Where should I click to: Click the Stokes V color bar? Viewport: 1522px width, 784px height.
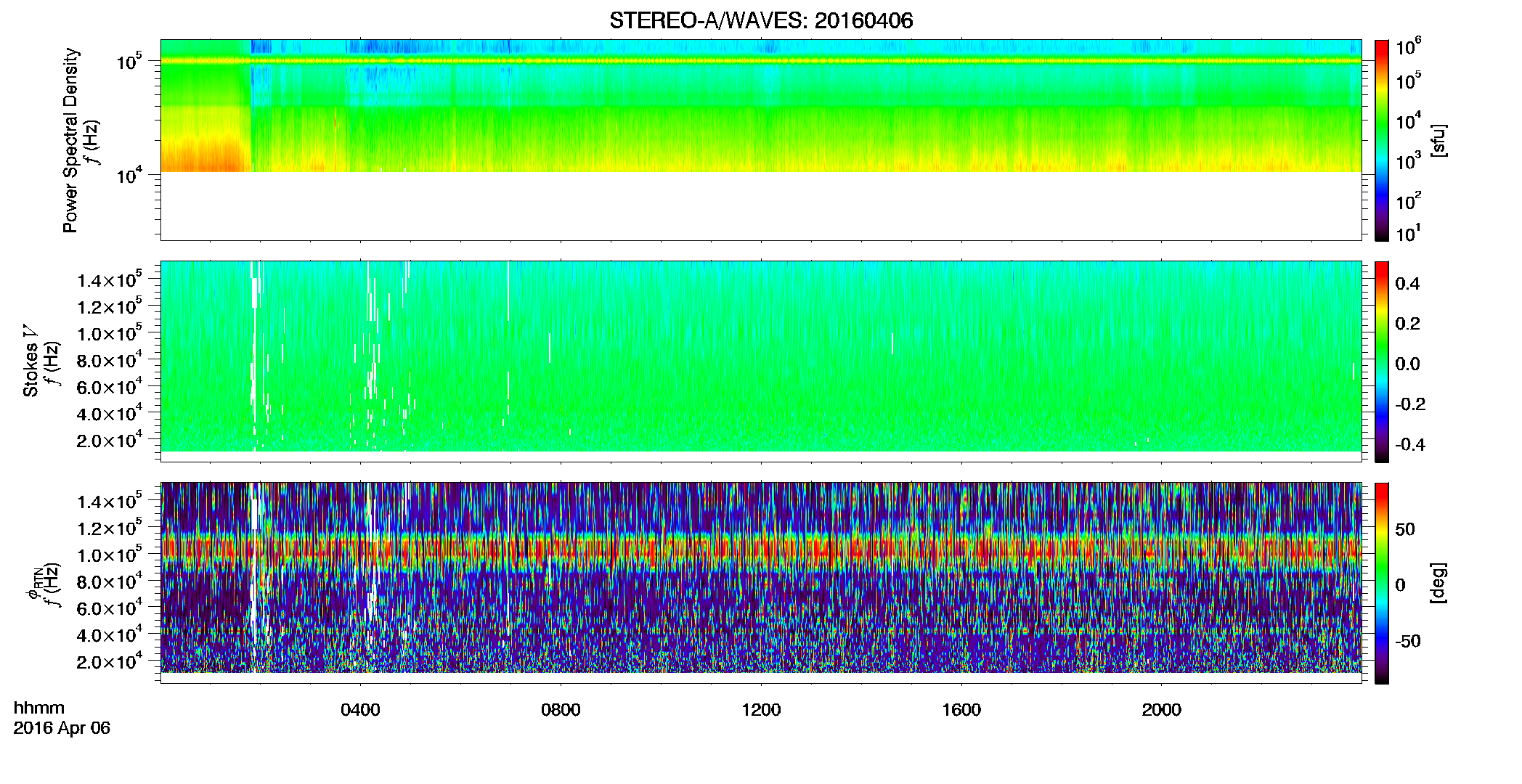[x=1382, y=362]
